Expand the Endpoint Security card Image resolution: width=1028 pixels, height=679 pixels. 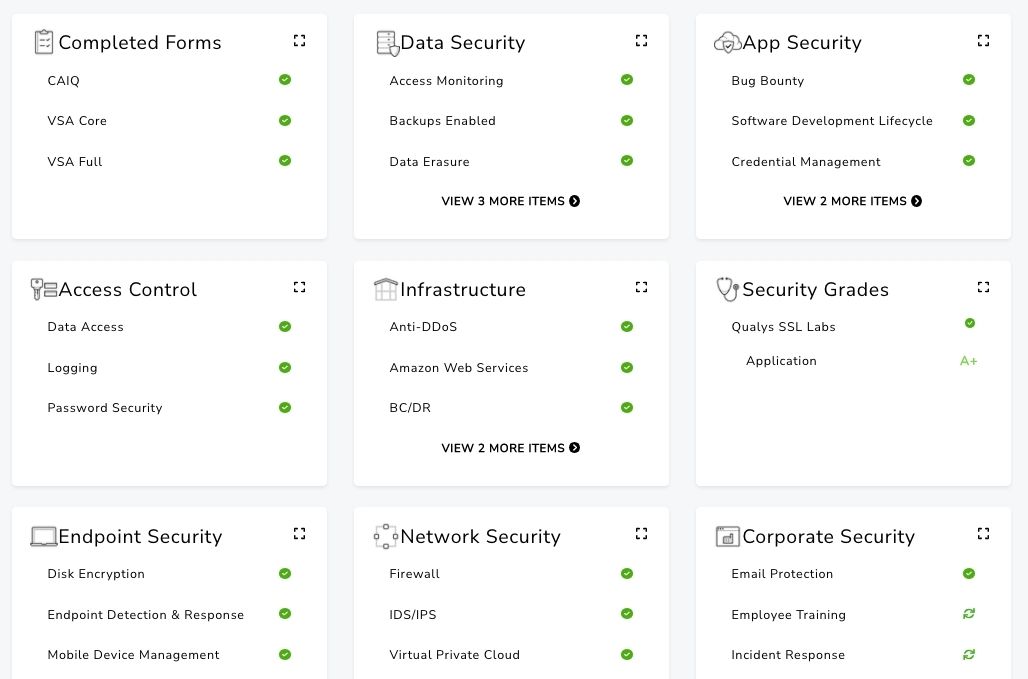pyautogui.click(x=300, y=534)
